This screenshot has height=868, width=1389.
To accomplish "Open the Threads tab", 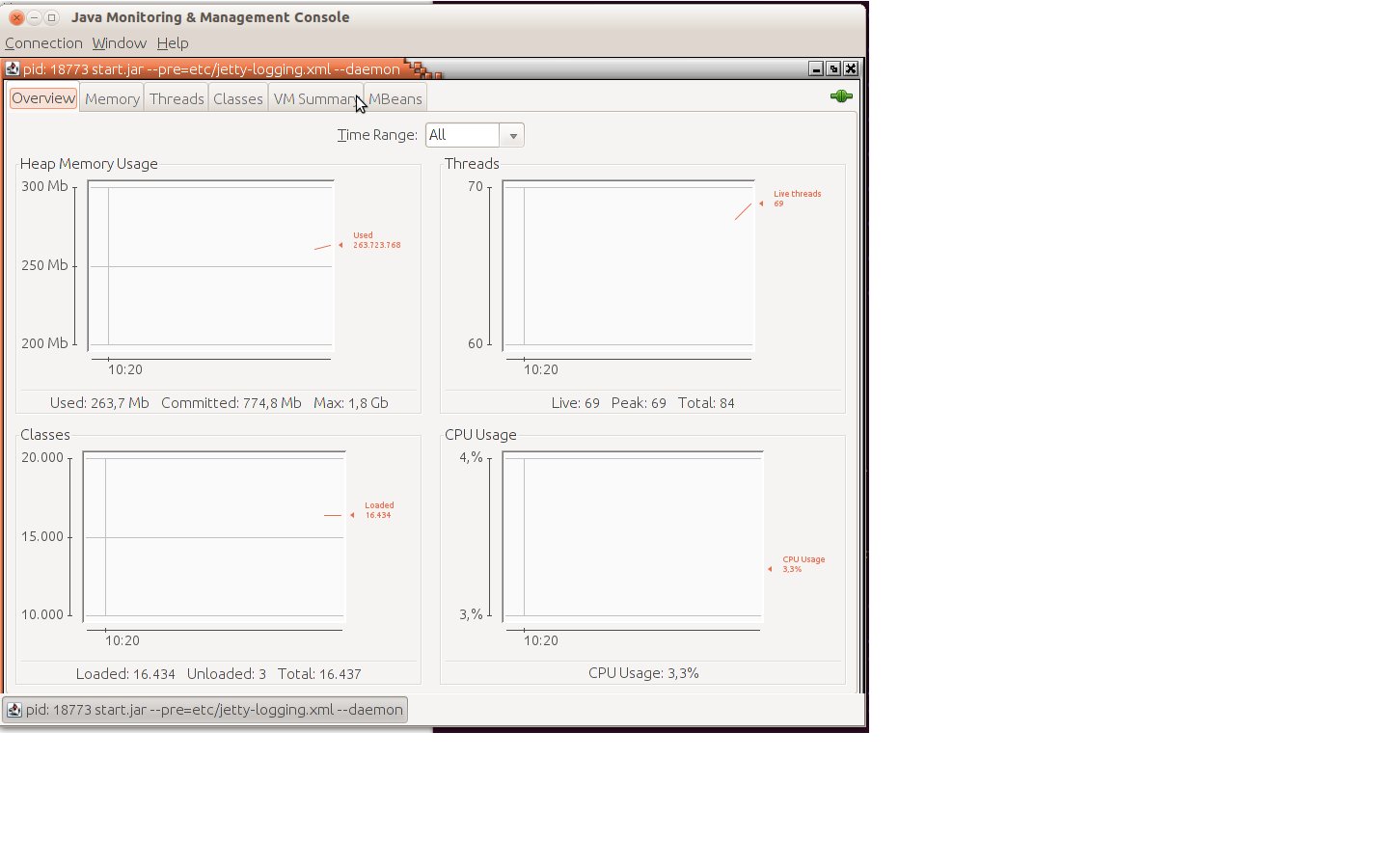I will coord(177,98).
